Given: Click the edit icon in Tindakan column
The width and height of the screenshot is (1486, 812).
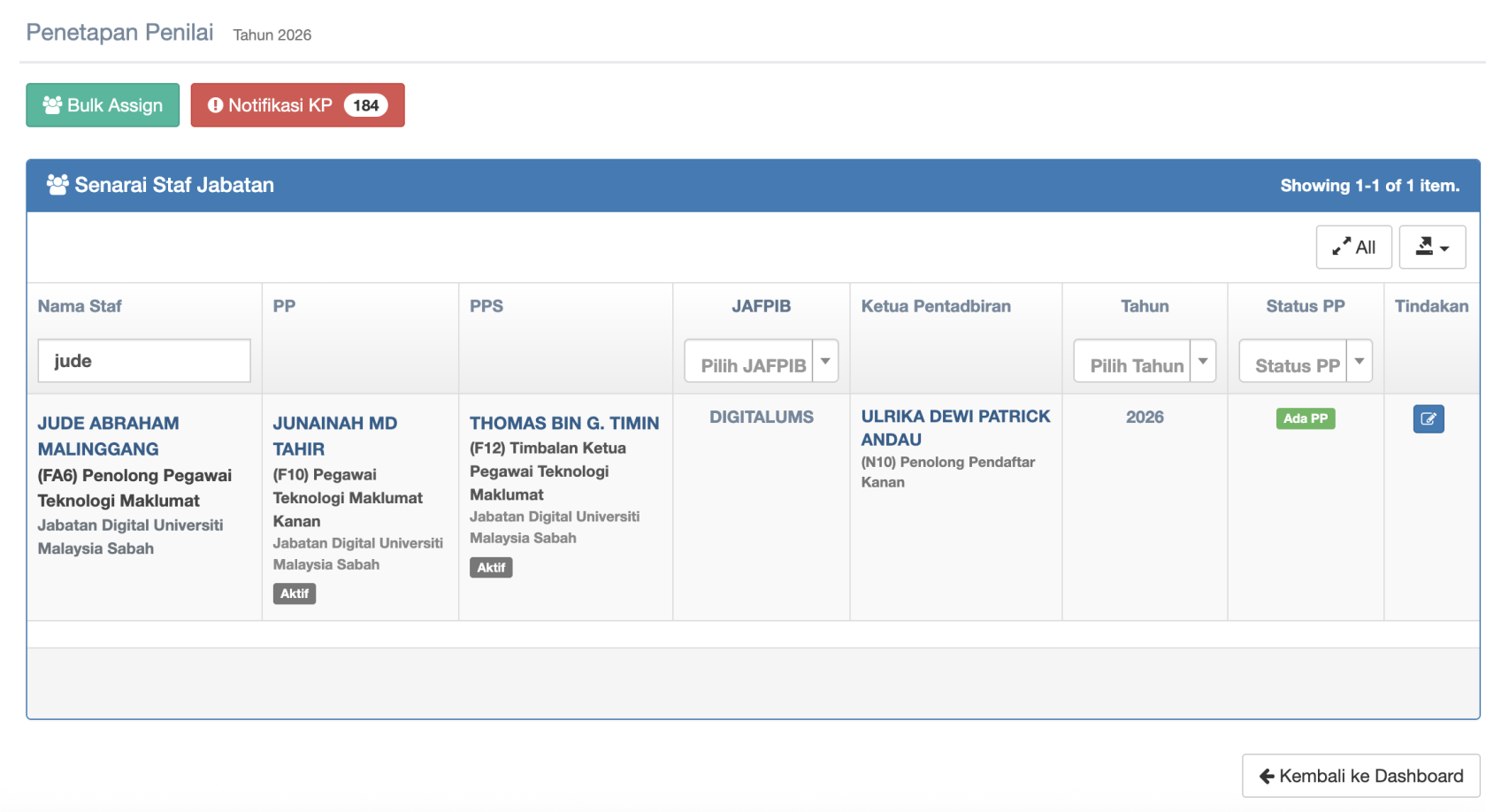Looking at the screenshot, I should (1428, 418).
